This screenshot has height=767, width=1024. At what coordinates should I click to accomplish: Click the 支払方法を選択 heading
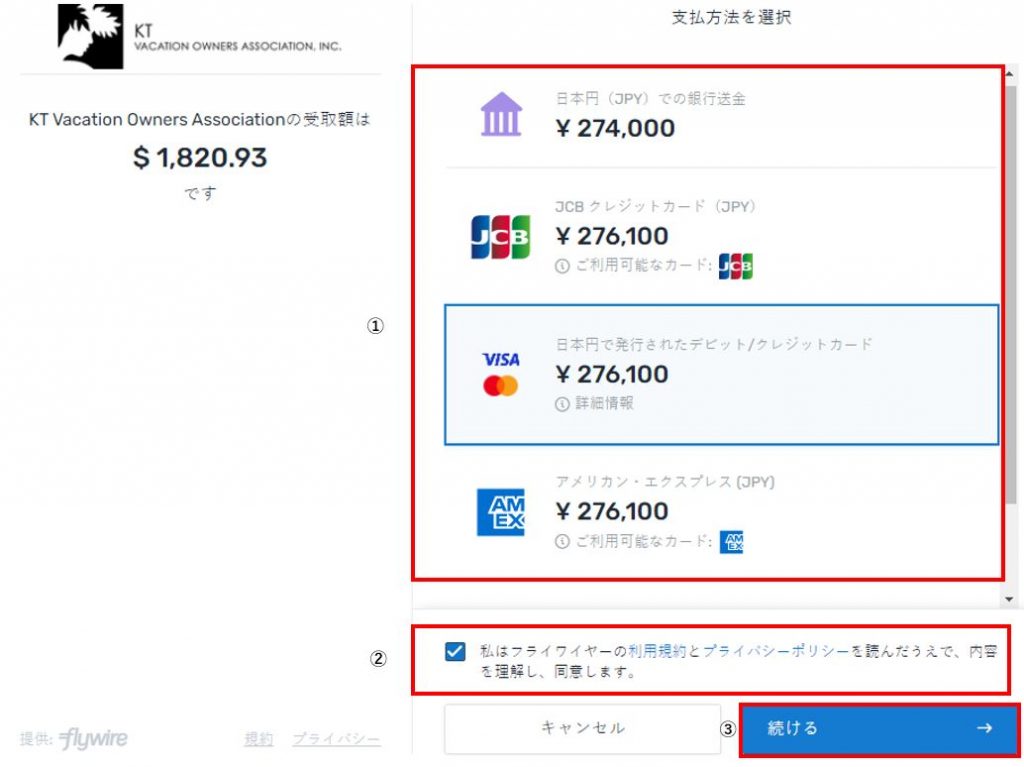pyautogui.click(x=731, y=18)
